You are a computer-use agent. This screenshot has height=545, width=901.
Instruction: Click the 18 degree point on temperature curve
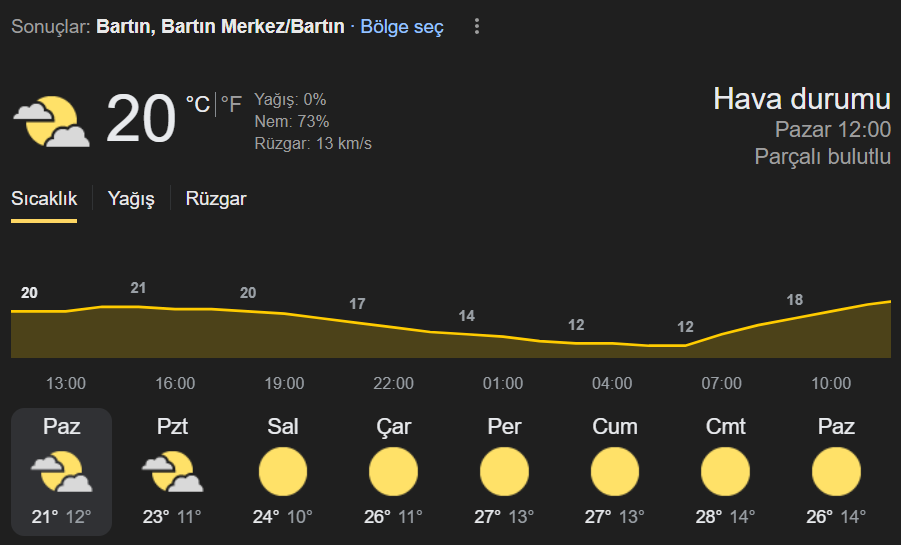point(795,300)
